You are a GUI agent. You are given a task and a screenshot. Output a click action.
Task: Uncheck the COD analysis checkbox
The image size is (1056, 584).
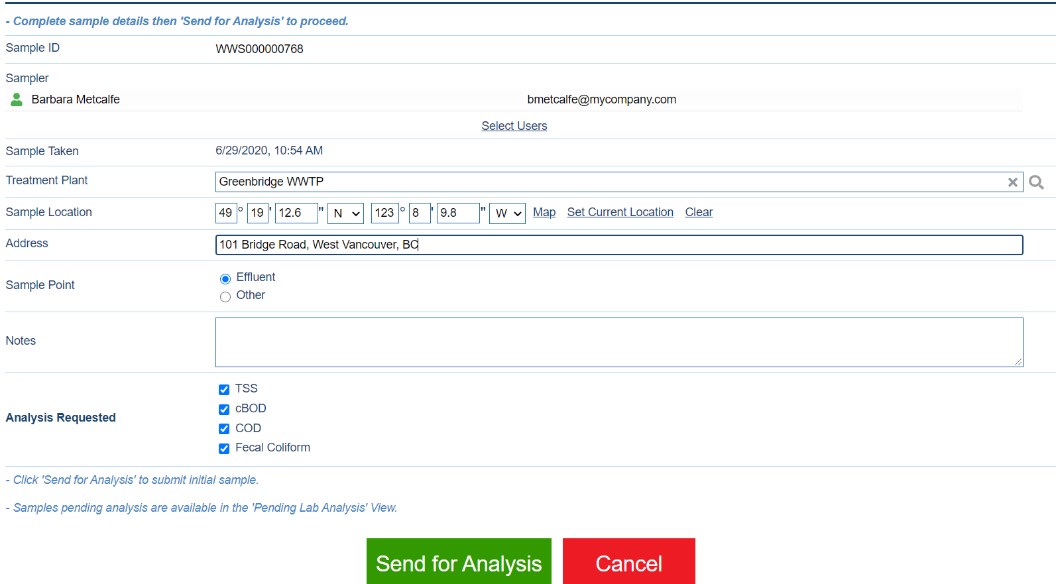pyautogui.click(x=224, y=428)
